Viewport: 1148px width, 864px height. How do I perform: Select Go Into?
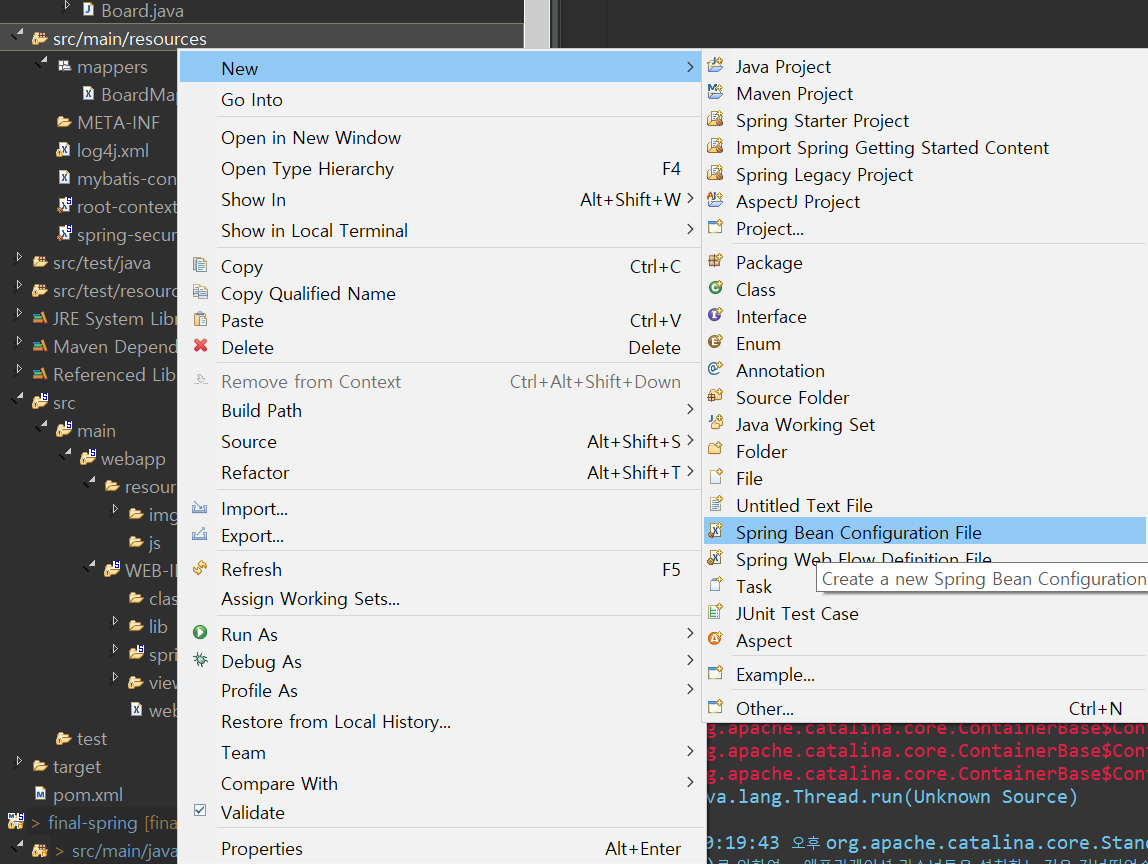(x=440, y=100)
